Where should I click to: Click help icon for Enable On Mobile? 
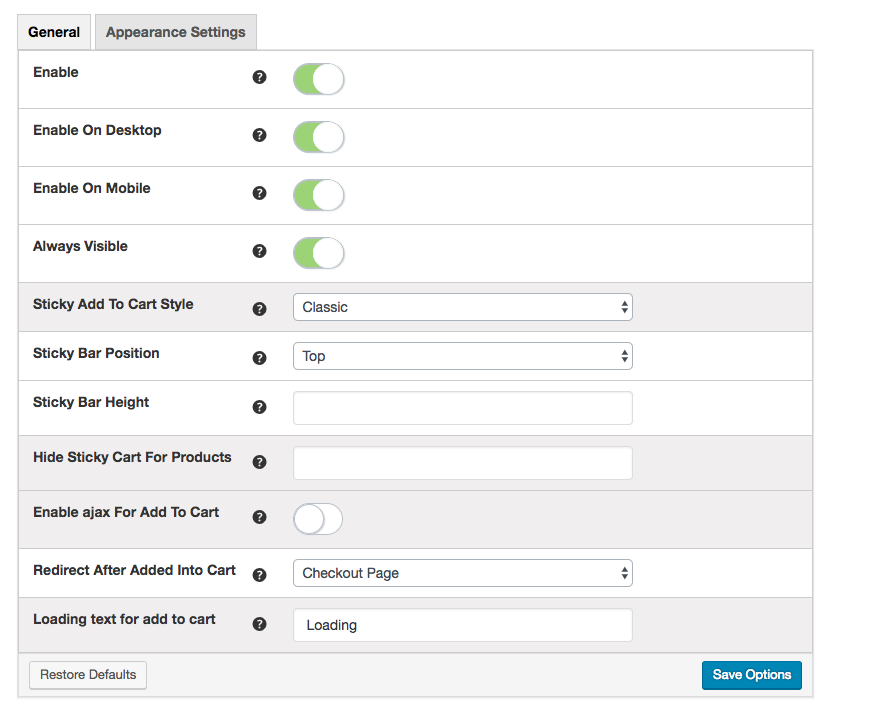(x=260, y=193)
